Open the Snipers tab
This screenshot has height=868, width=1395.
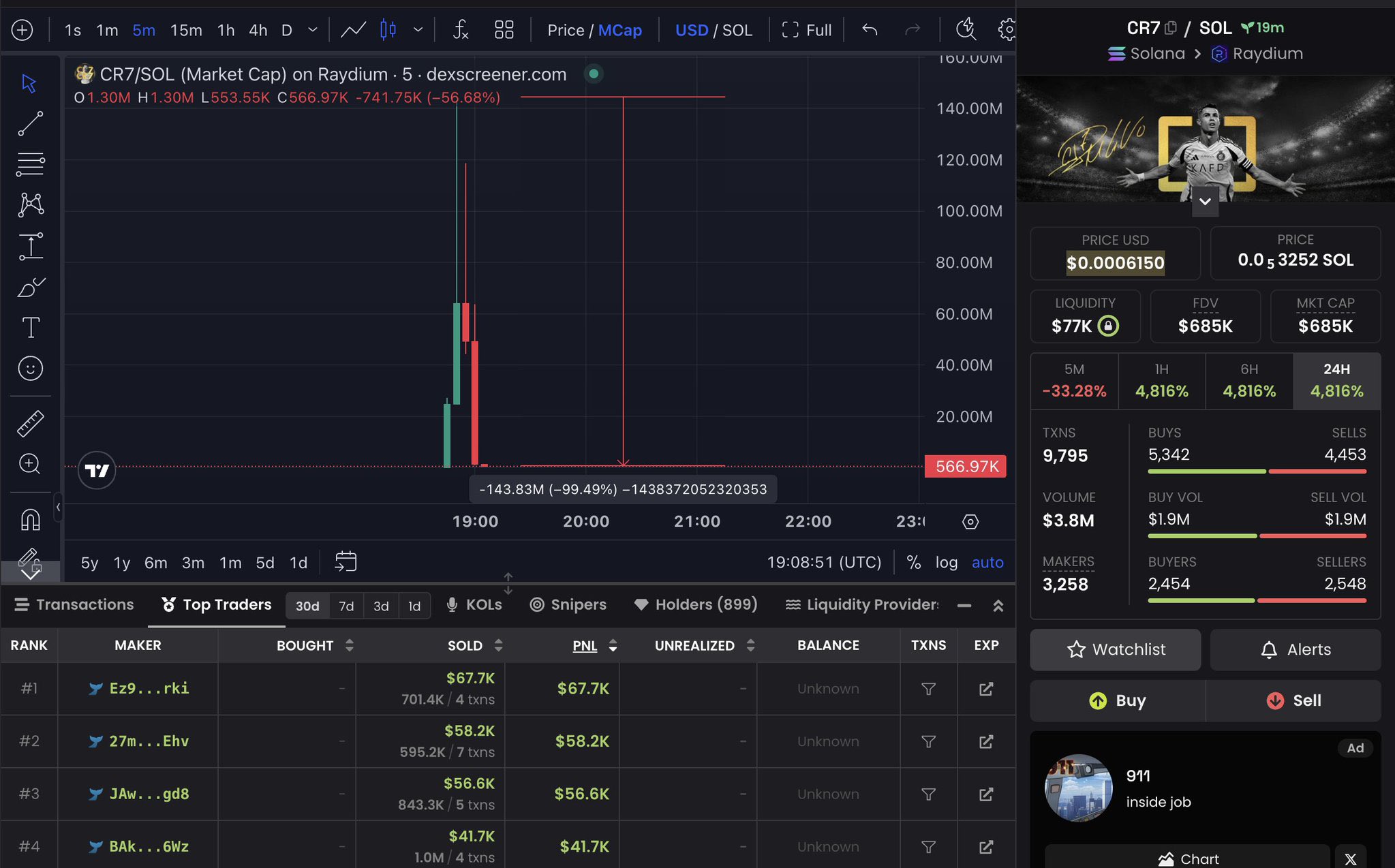pyautogui.click(x=568, y=605)
